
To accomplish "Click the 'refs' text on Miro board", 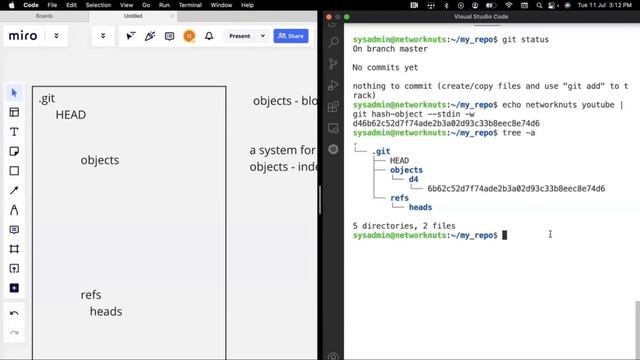I will pyautogui.click(x=91, y=295).
